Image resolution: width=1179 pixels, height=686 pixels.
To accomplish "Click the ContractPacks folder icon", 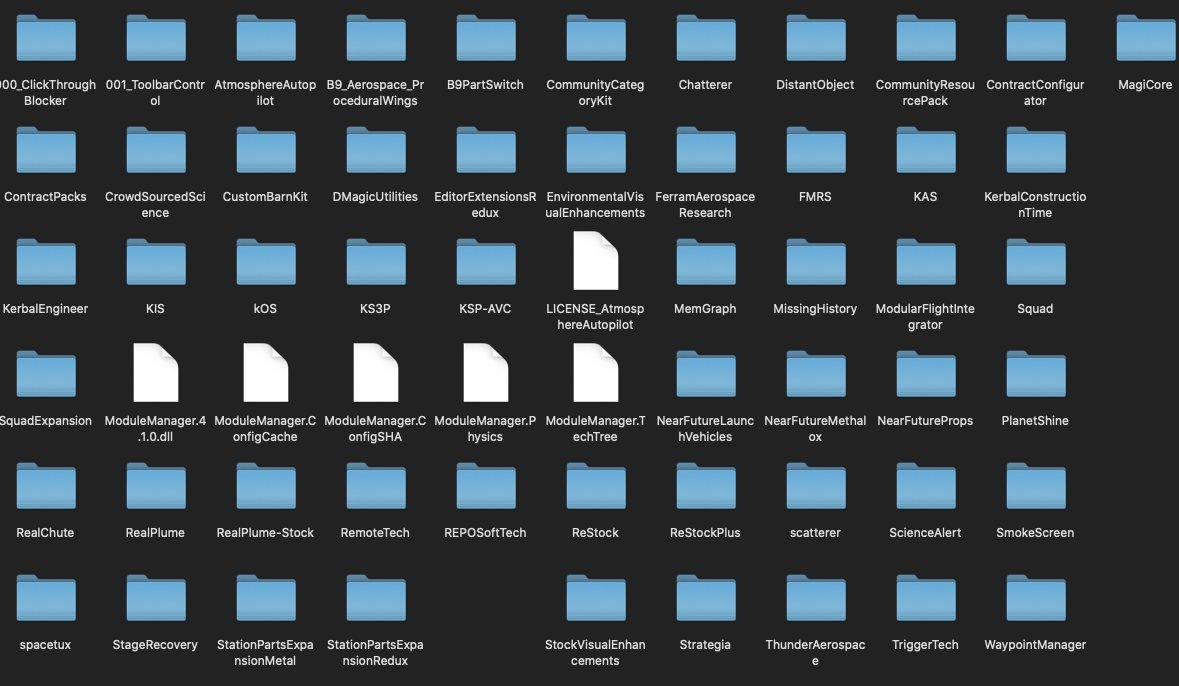I will coord(46,150).
